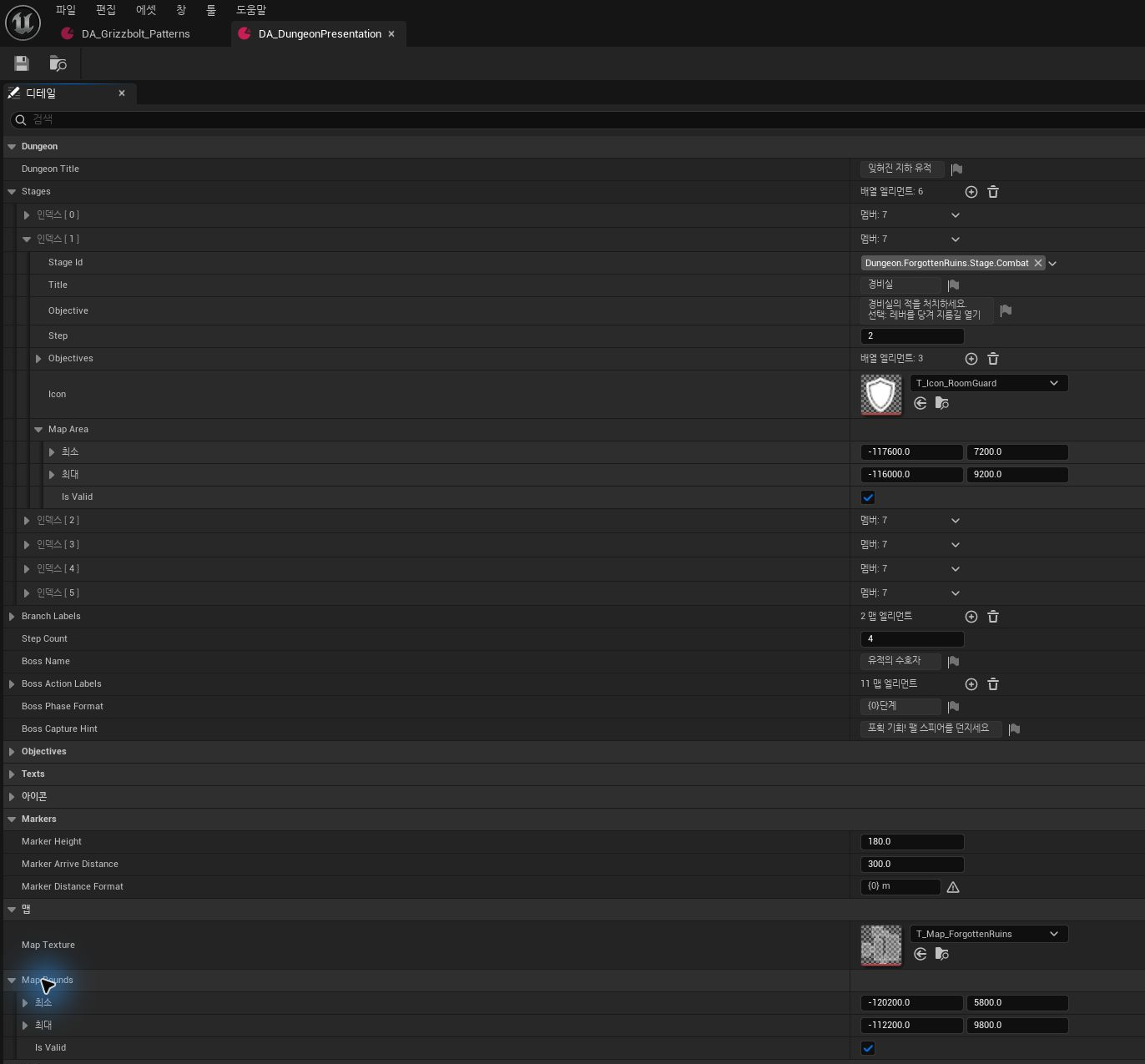The image size is (1145, 1064).
Task: Collapse Stages index 1 row
Action: [27, 240]
